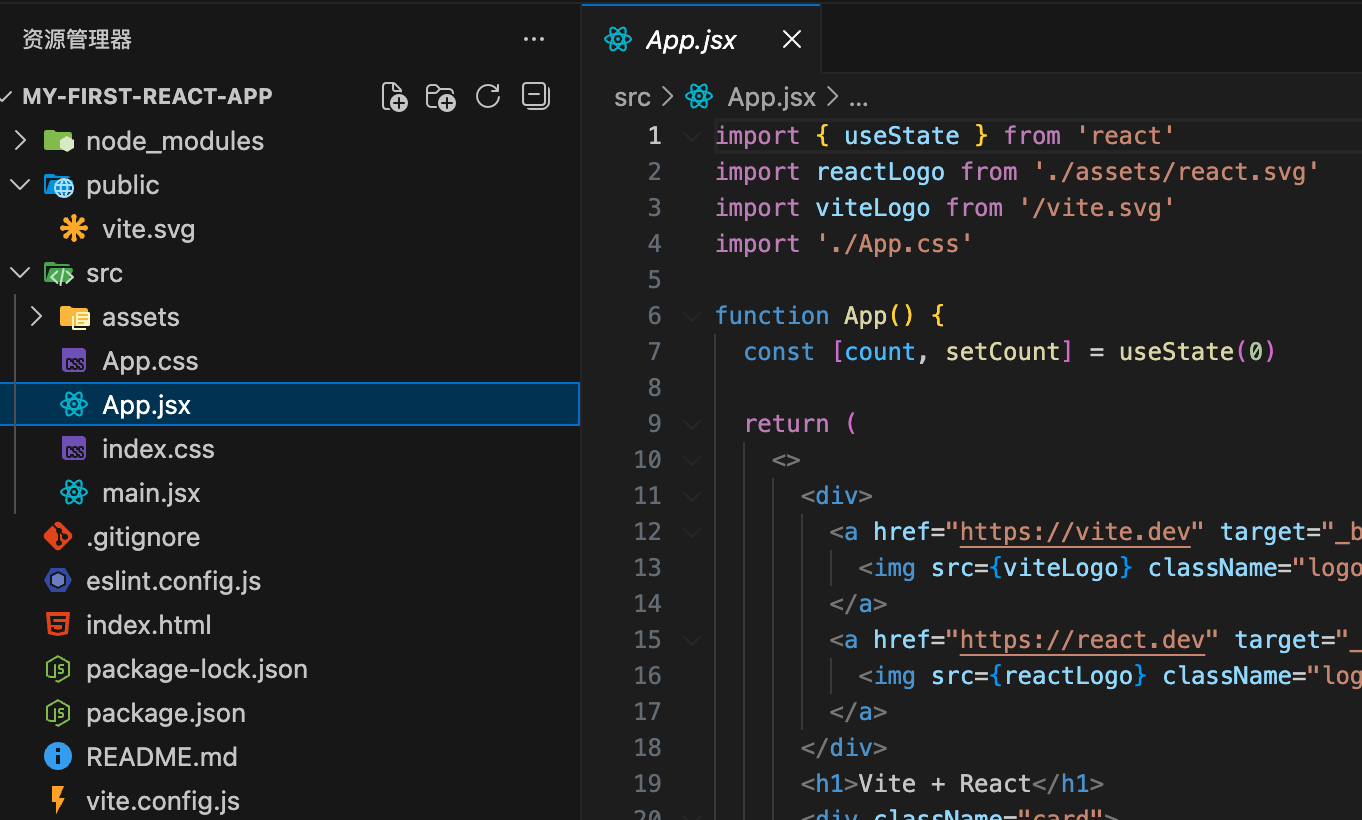This screenshot has width=1362, height=820.
Task: Place cursor on useState(0) in line 7
Action: pos(1197,352)
